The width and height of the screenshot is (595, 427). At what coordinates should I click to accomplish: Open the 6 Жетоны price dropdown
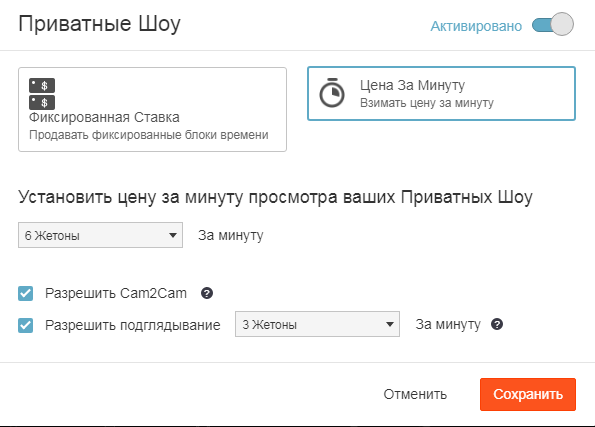101,235
